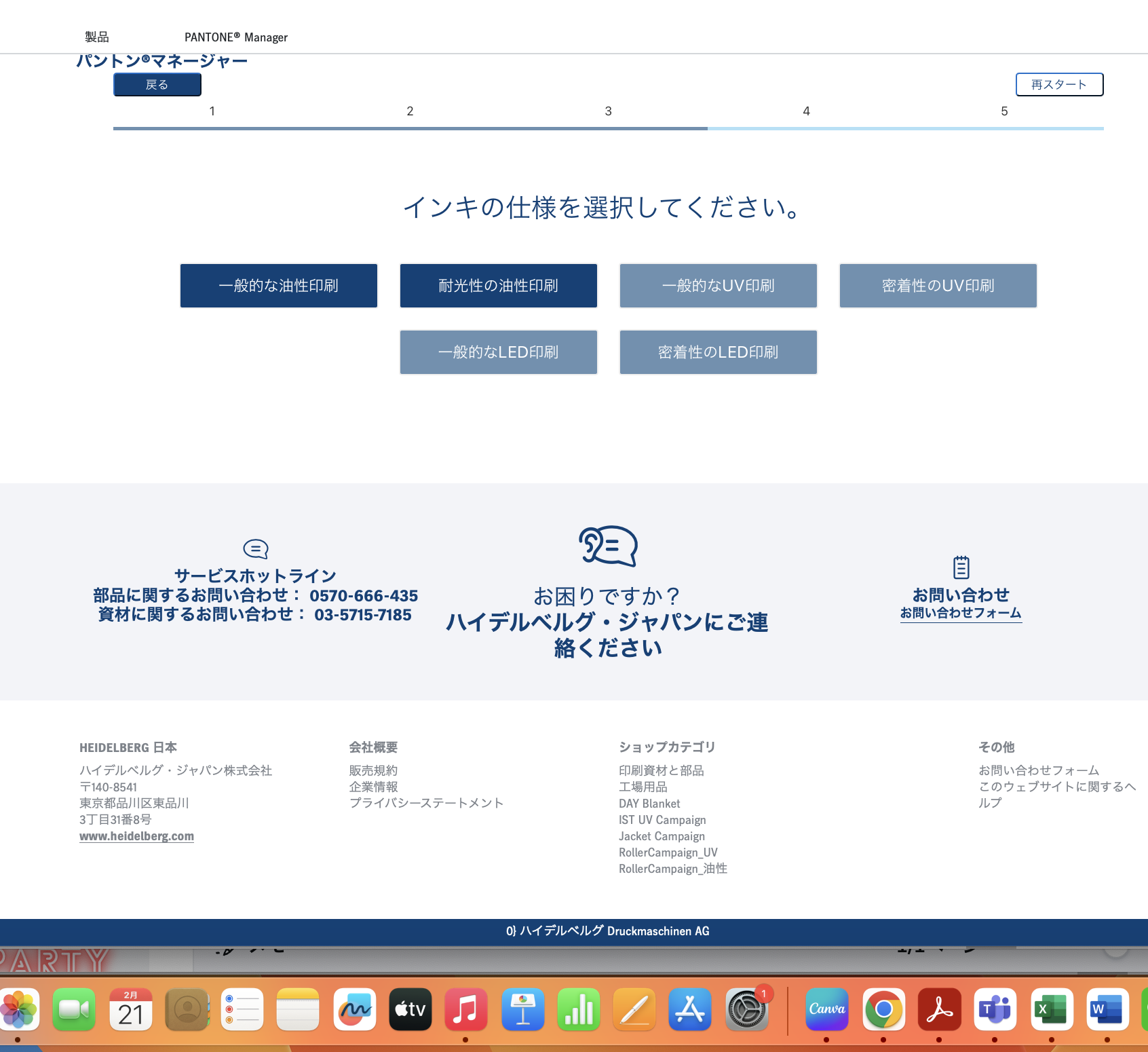Select 密着性のUV印刷 ink option
Viewport: 1148px width, 1052px height.
(x=938, y=286)
